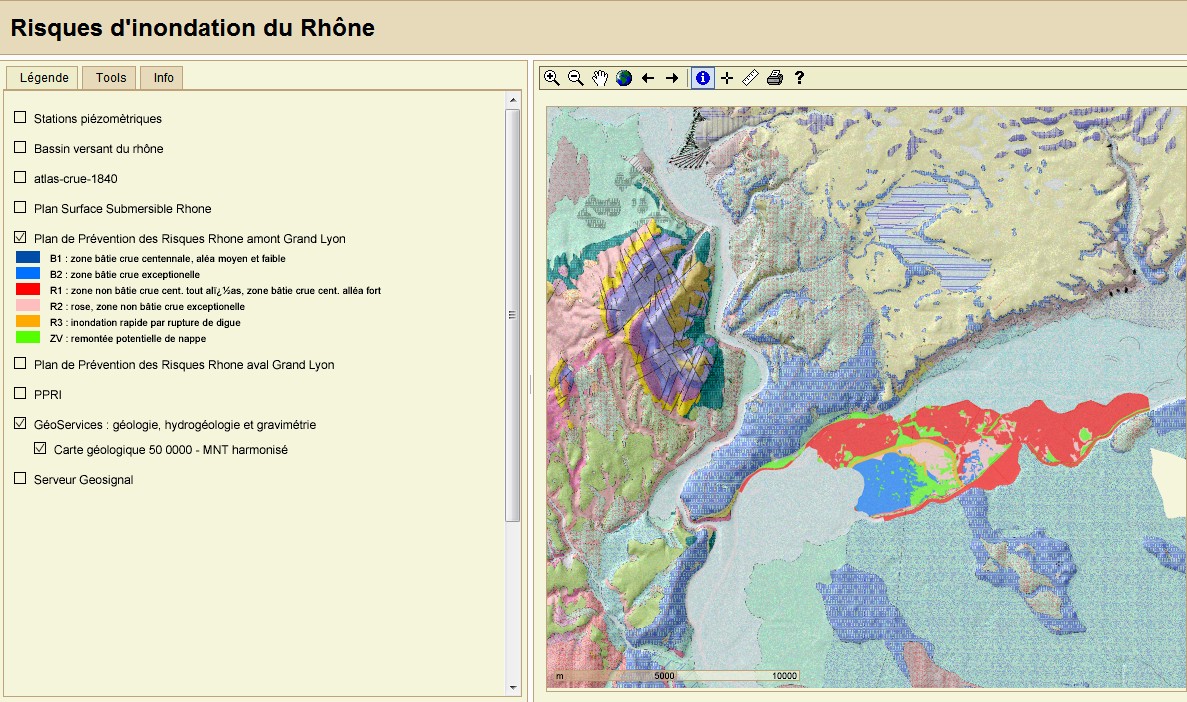The image size is (1187, 702).
Task: Open the Info tab
Action: click(163, 78)
